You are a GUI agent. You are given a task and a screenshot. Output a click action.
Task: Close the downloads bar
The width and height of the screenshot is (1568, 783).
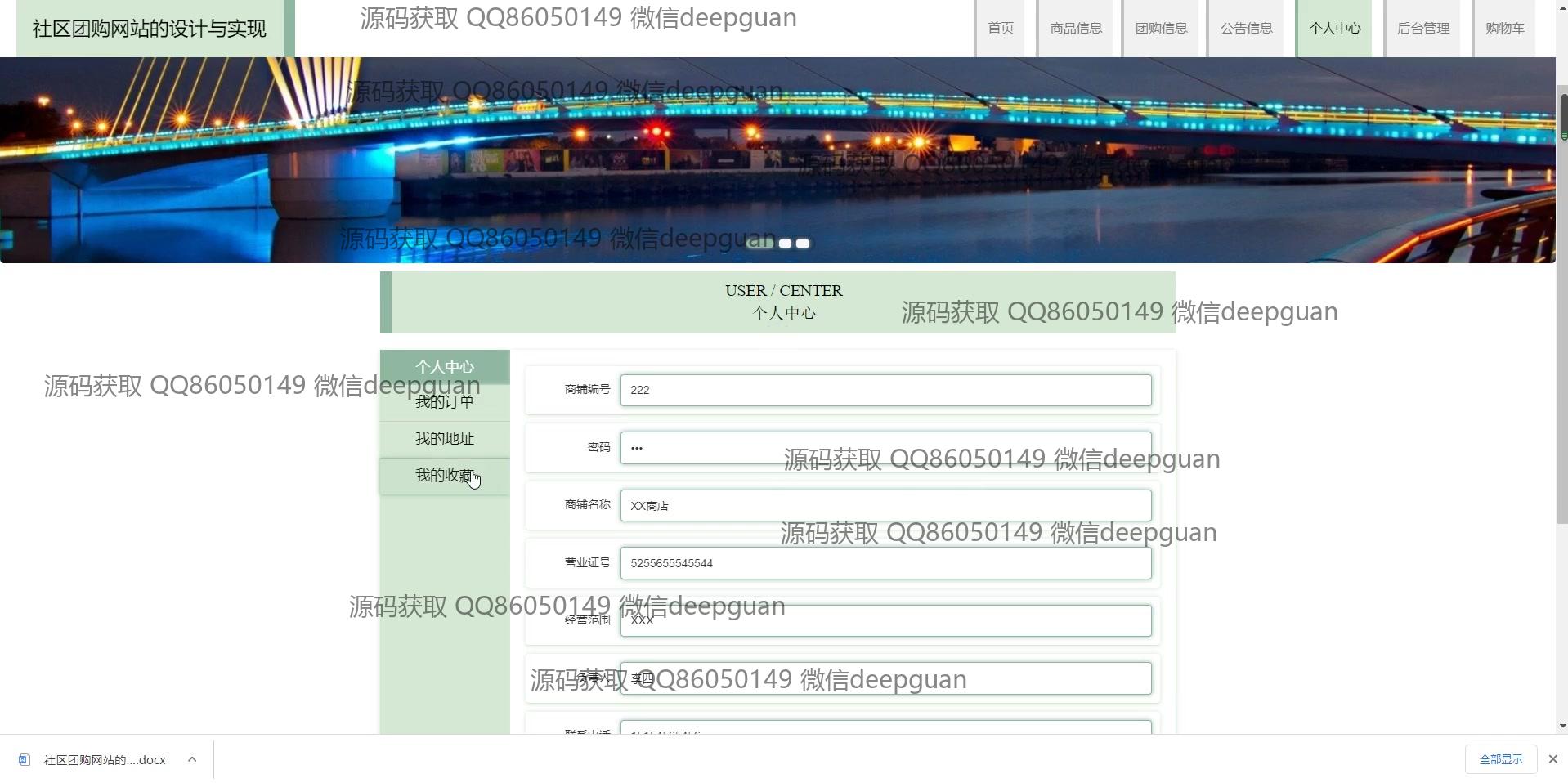click(1552, 759)
